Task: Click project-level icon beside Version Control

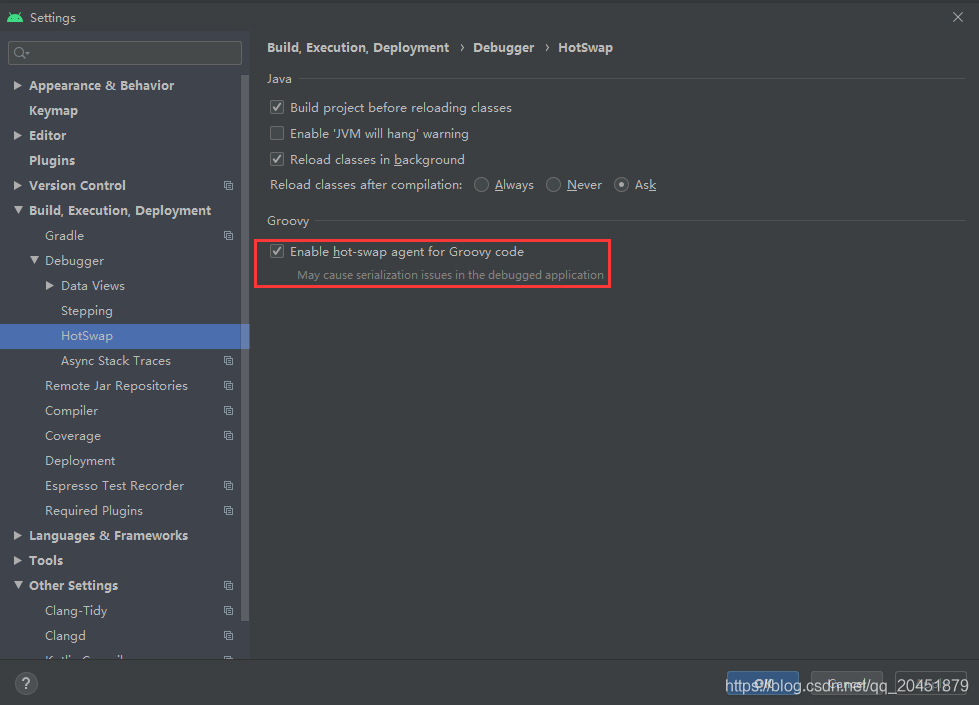Action: 229,185
